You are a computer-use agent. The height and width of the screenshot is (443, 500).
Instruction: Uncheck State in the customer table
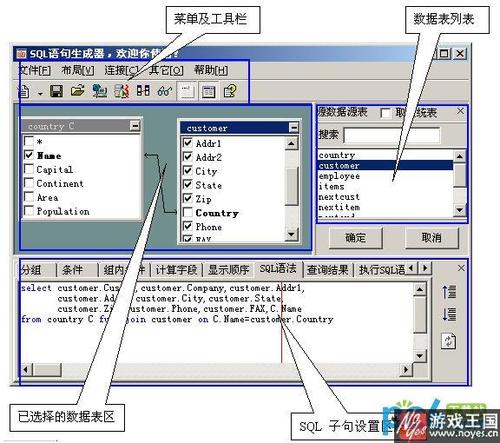click(x=188, y=185)
